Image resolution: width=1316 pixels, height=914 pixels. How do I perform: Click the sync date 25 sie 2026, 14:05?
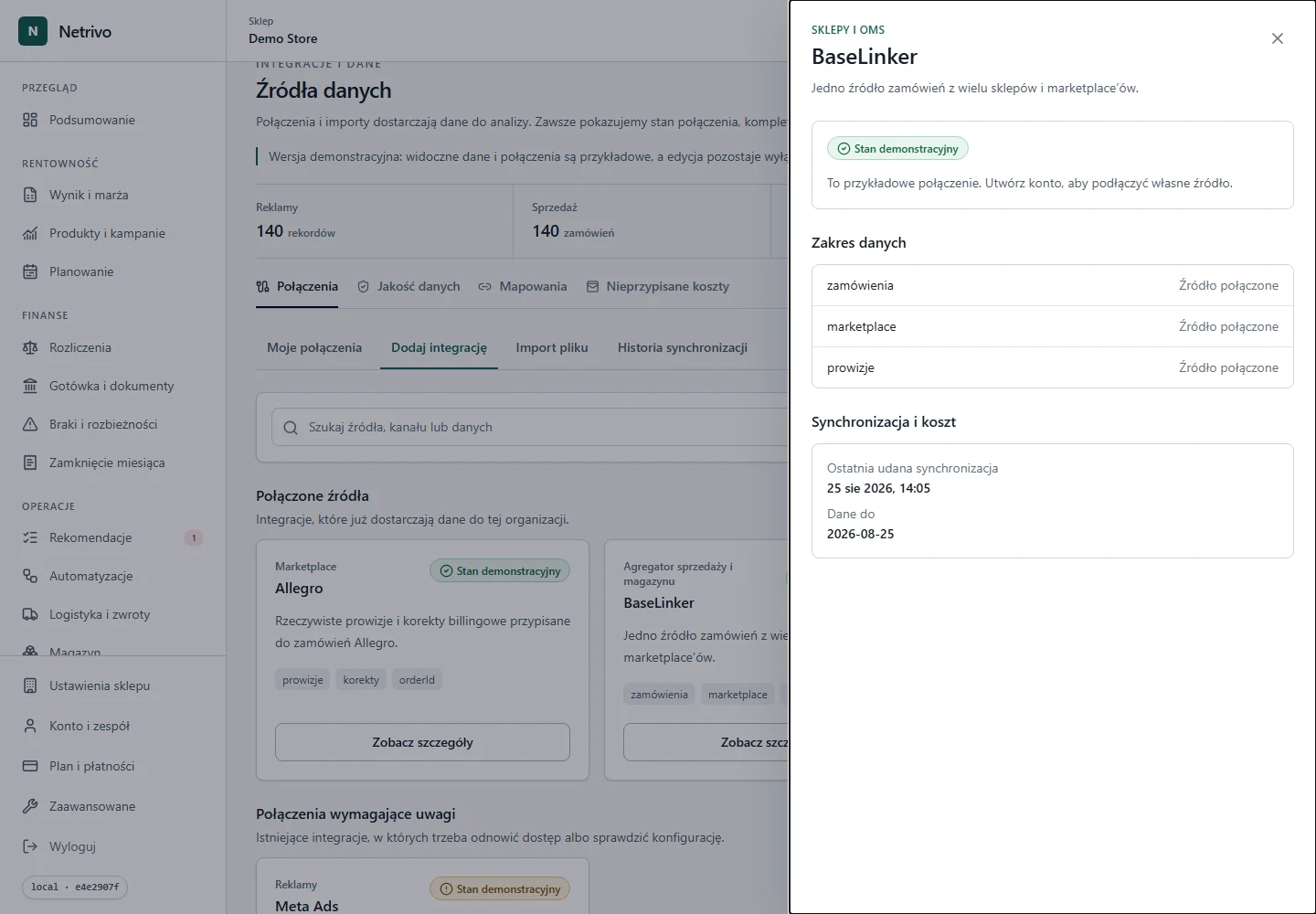click(878, 489)
